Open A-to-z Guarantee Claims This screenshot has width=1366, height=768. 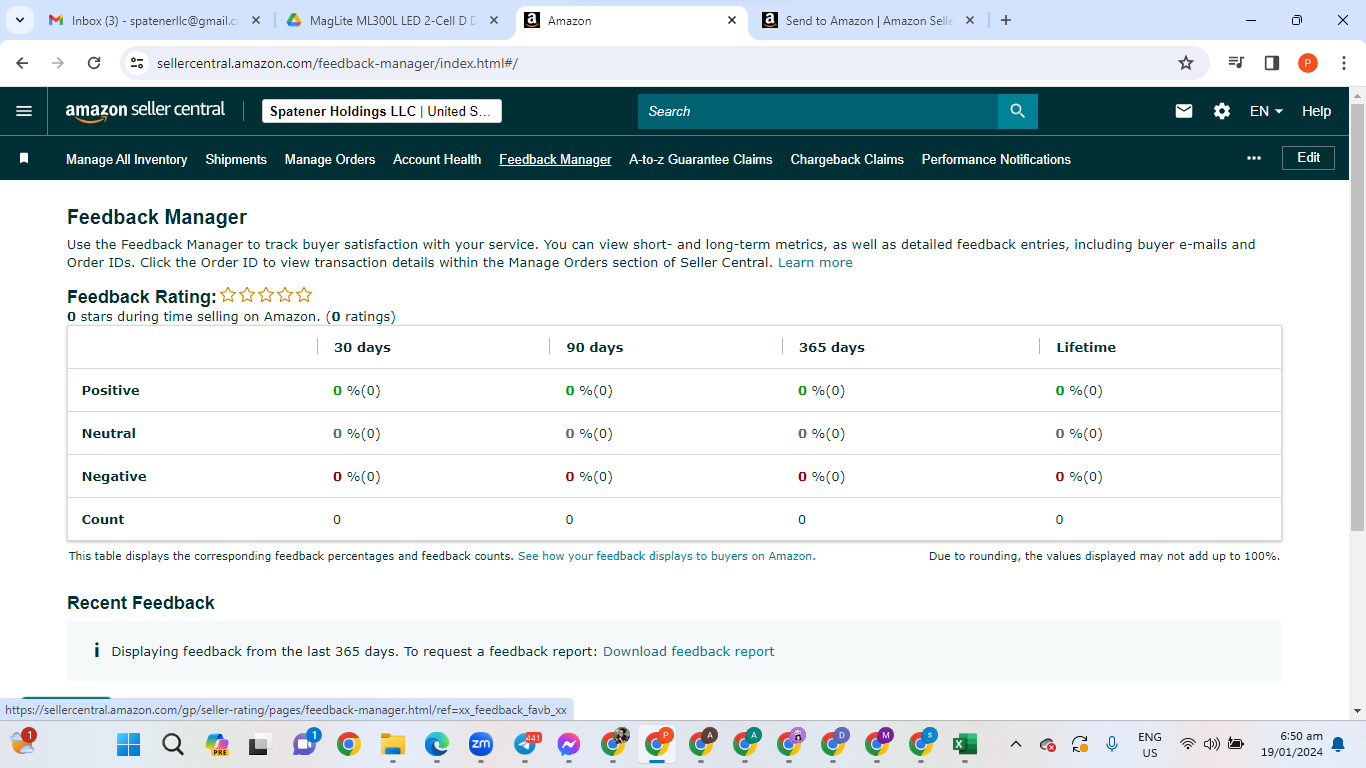point(701,159)
